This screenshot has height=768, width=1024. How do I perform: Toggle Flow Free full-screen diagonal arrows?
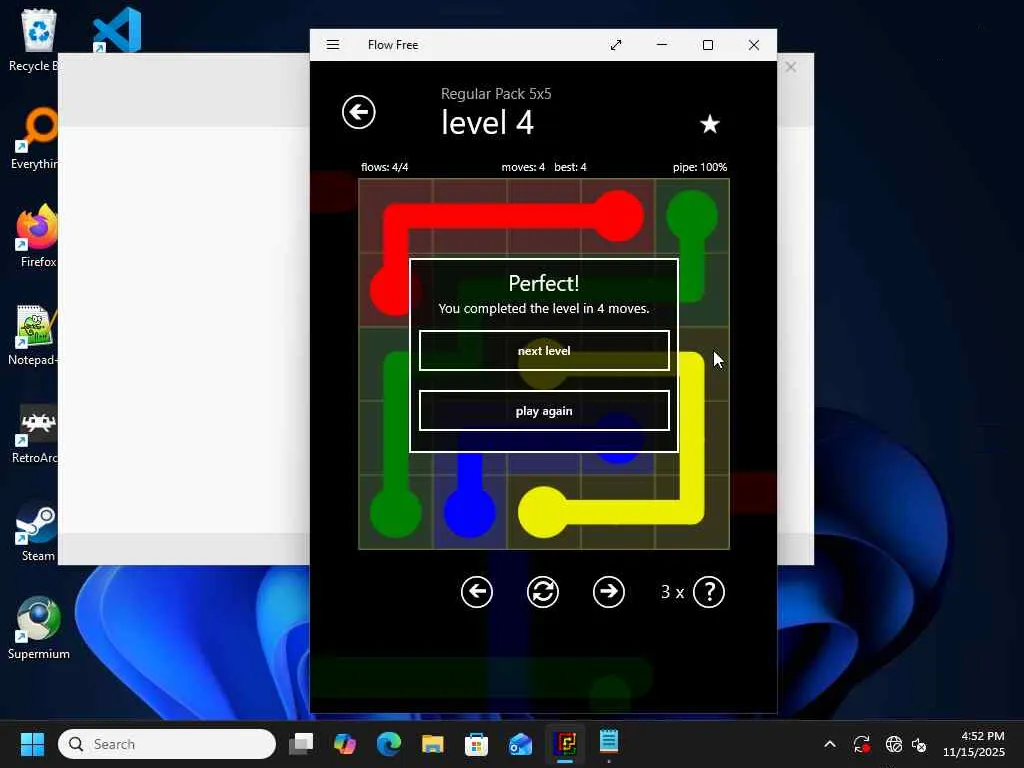coord(616,44)
